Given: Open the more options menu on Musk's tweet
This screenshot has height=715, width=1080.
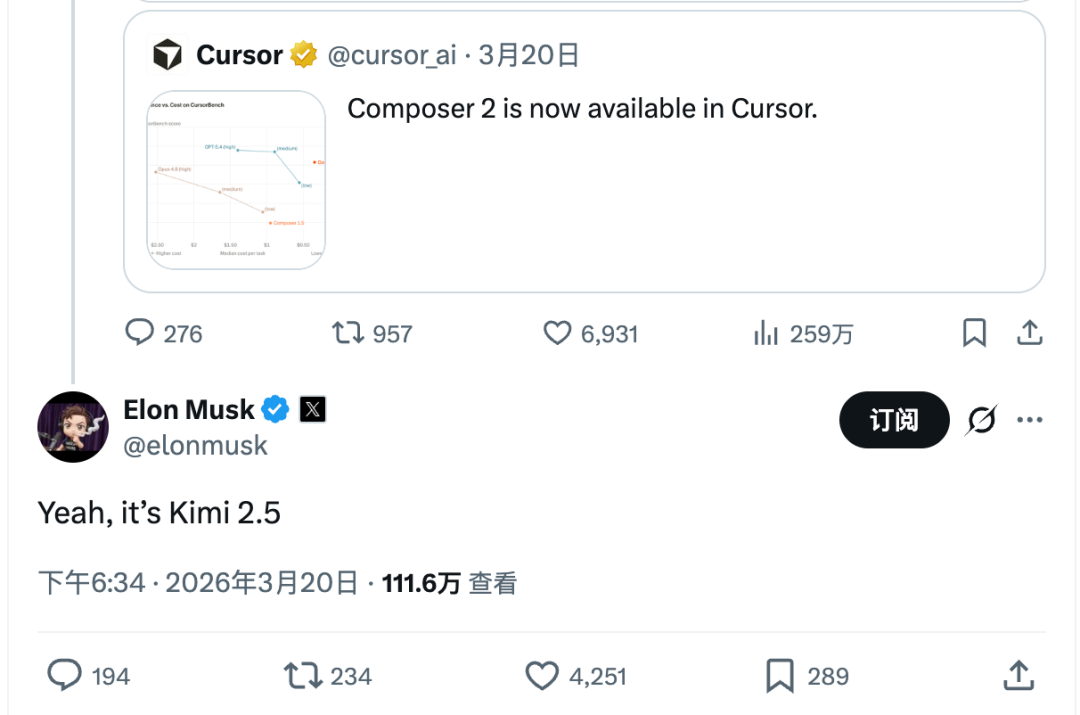Looking at the screenshot, I should pyautogui.click(x=1029, y=421).
